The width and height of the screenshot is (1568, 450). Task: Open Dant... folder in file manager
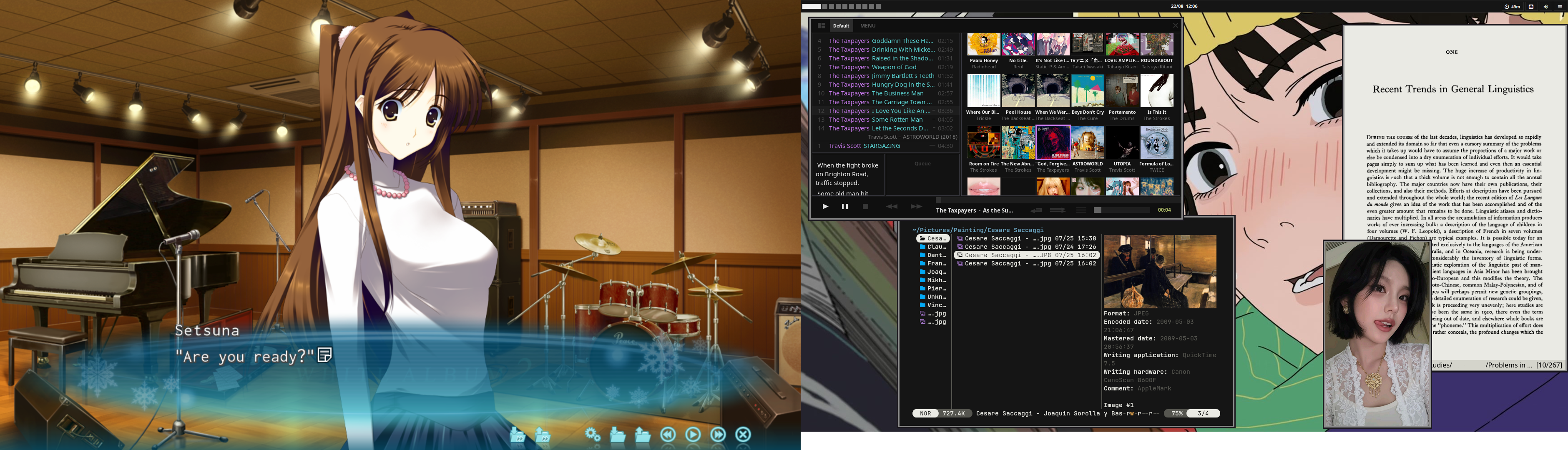pos(933,255)
